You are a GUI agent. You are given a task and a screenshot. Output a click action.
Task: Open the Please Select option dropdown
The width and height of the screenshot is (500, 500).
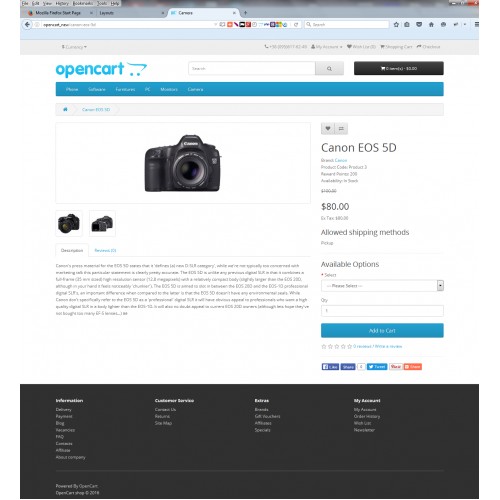382,286
